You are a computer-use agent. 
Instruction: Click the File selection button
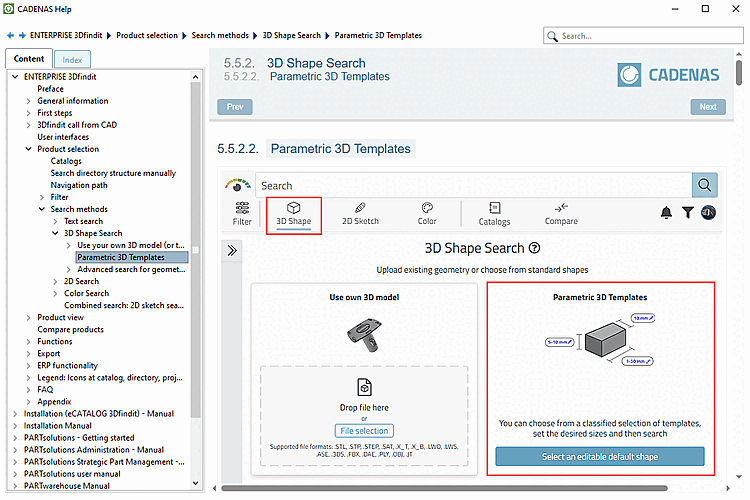tap(364, 431)
